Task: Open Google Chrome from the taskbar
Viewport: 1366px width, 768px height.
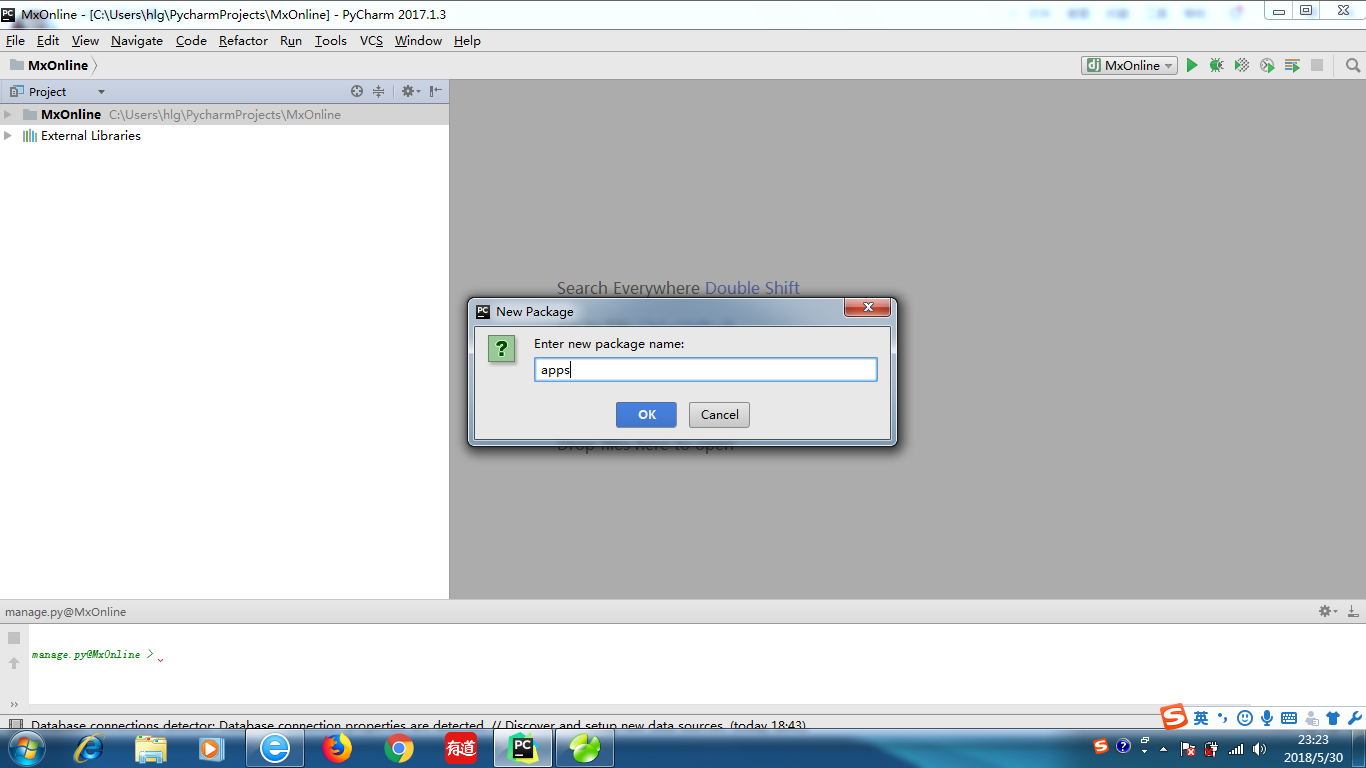Action: 399,748
